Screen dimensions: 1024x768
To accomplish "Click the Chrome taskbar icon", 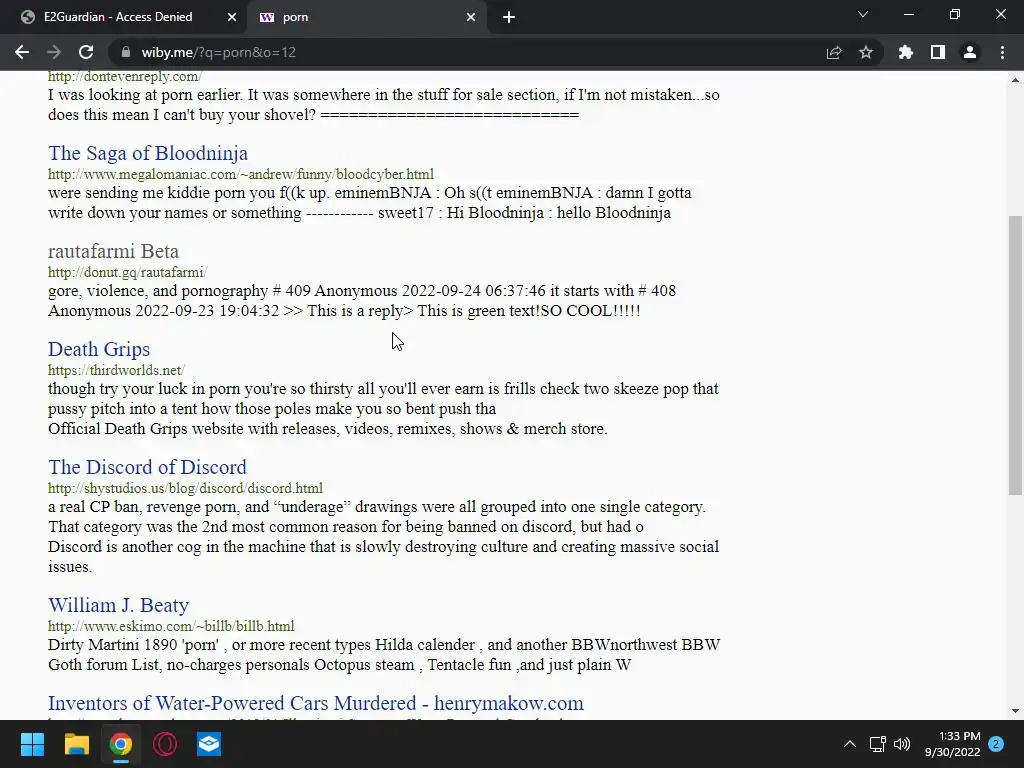I will [x=121, y=744].
